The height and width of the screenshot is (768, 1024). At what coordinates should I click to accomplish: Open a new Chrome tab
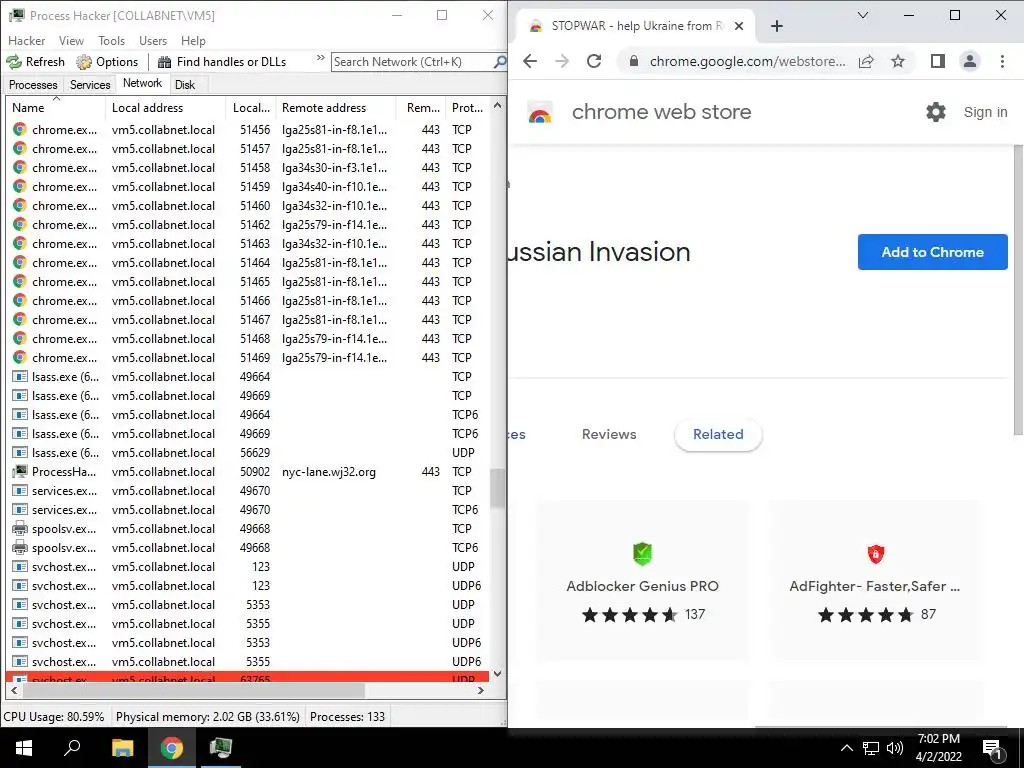tap(776, 26)
